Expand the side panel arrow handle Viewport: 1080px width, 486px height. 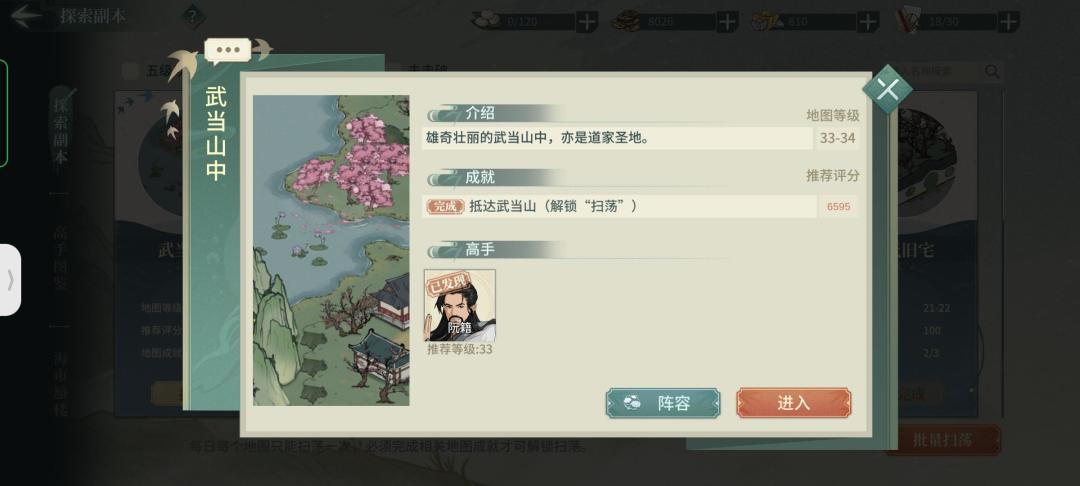pos(10,279)
